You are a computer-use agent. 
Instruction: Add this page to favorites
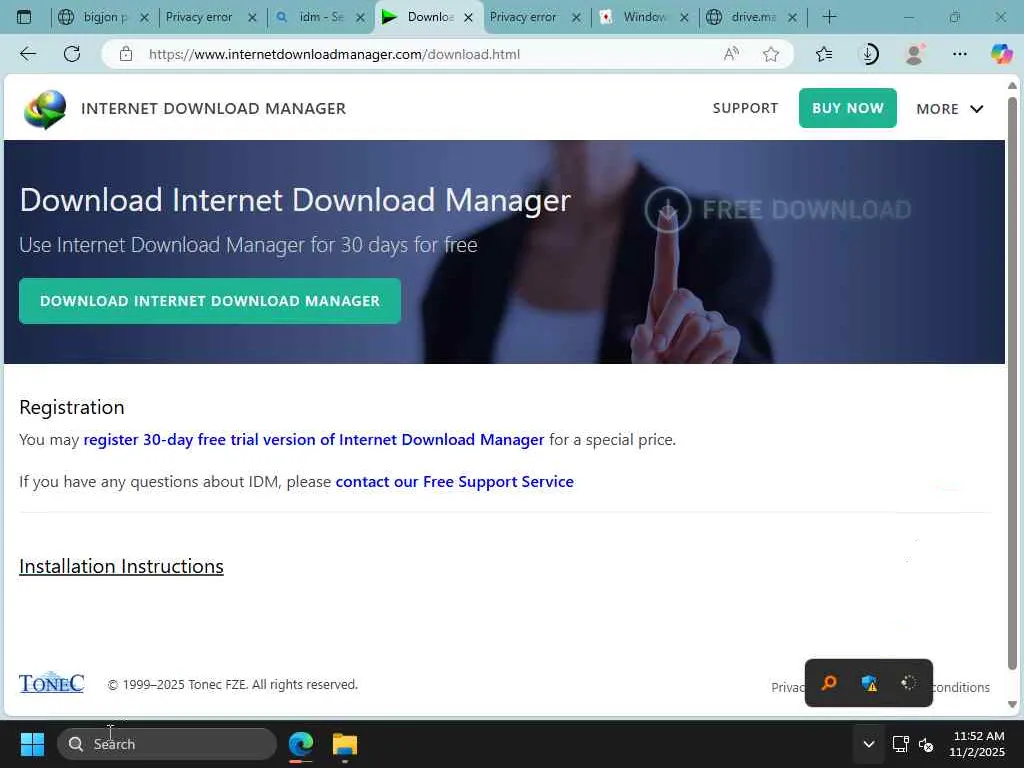pos(771,54)
